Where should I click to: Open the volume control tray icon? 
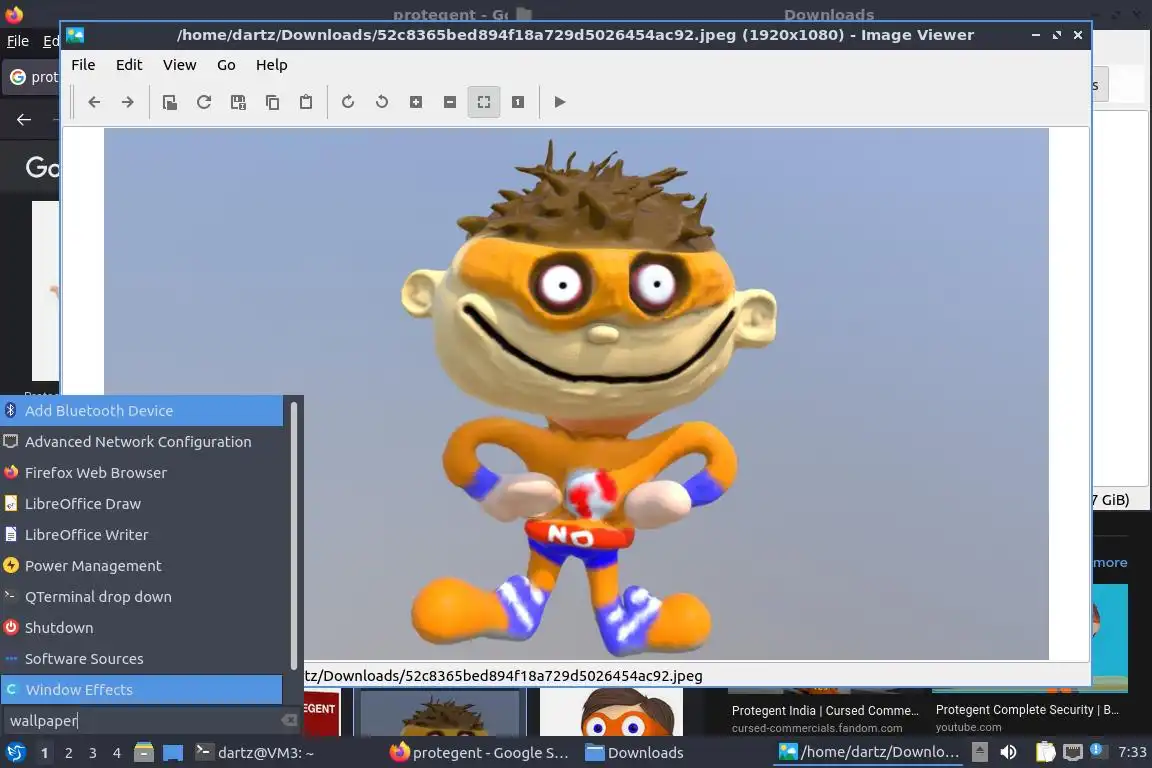coord(1009,752)
